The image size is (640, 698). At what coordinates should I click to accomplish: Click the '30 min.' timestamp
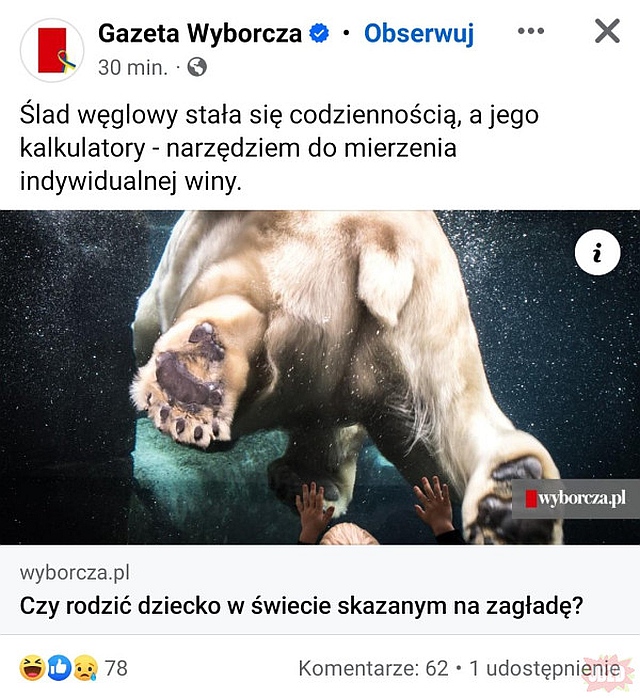coord(133,68)
